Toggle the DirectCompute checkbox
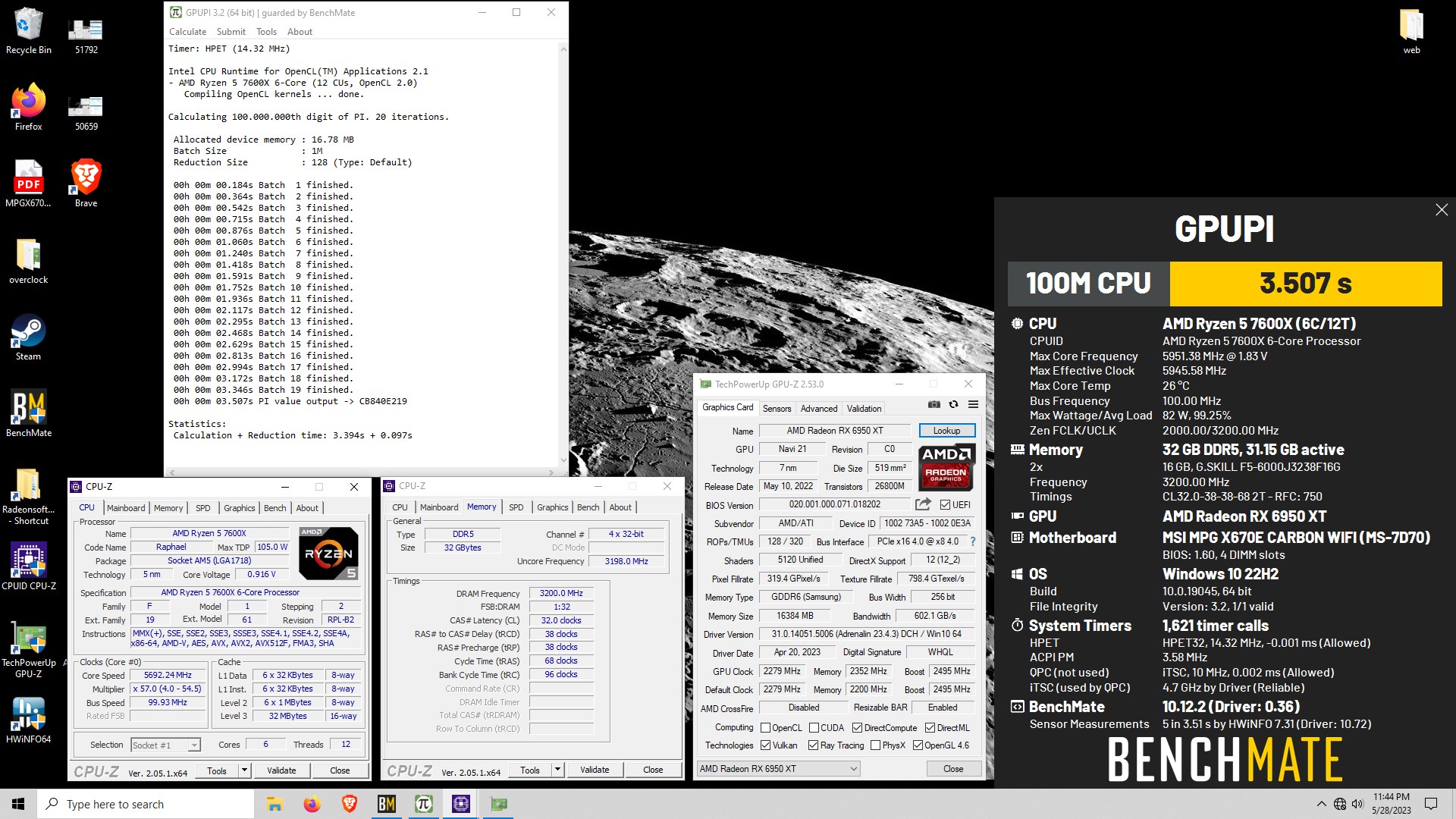1456x819 pixels. tap(857, 728)
